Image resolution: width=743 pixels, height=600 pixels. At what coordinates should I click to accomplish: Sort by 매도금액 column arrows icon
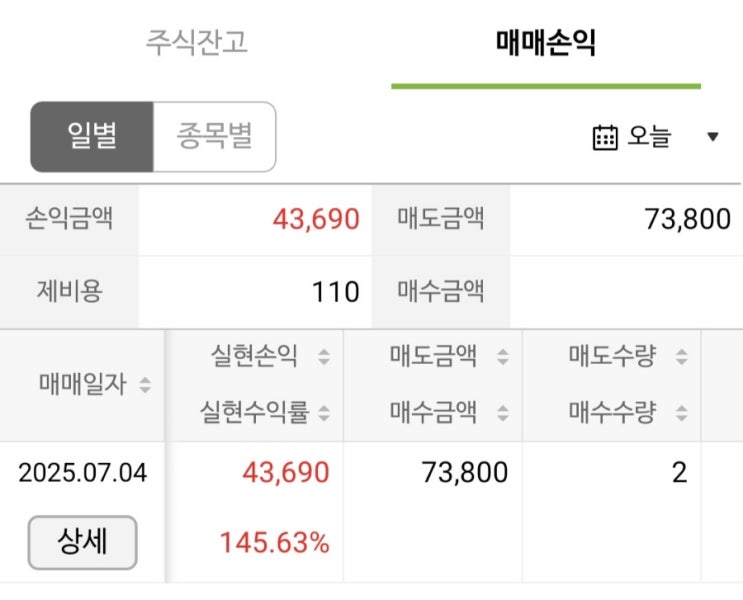point(502,356)
